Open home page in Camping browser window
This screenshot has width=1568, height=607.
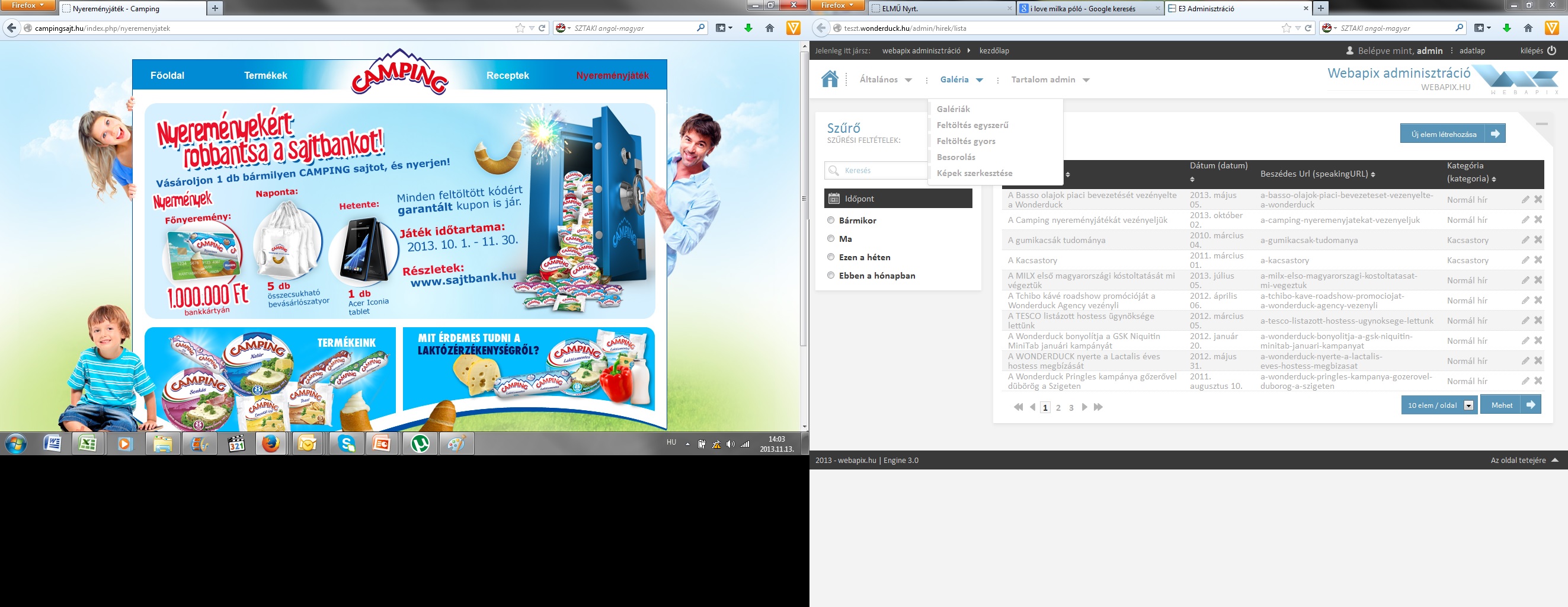pos(769,28)
